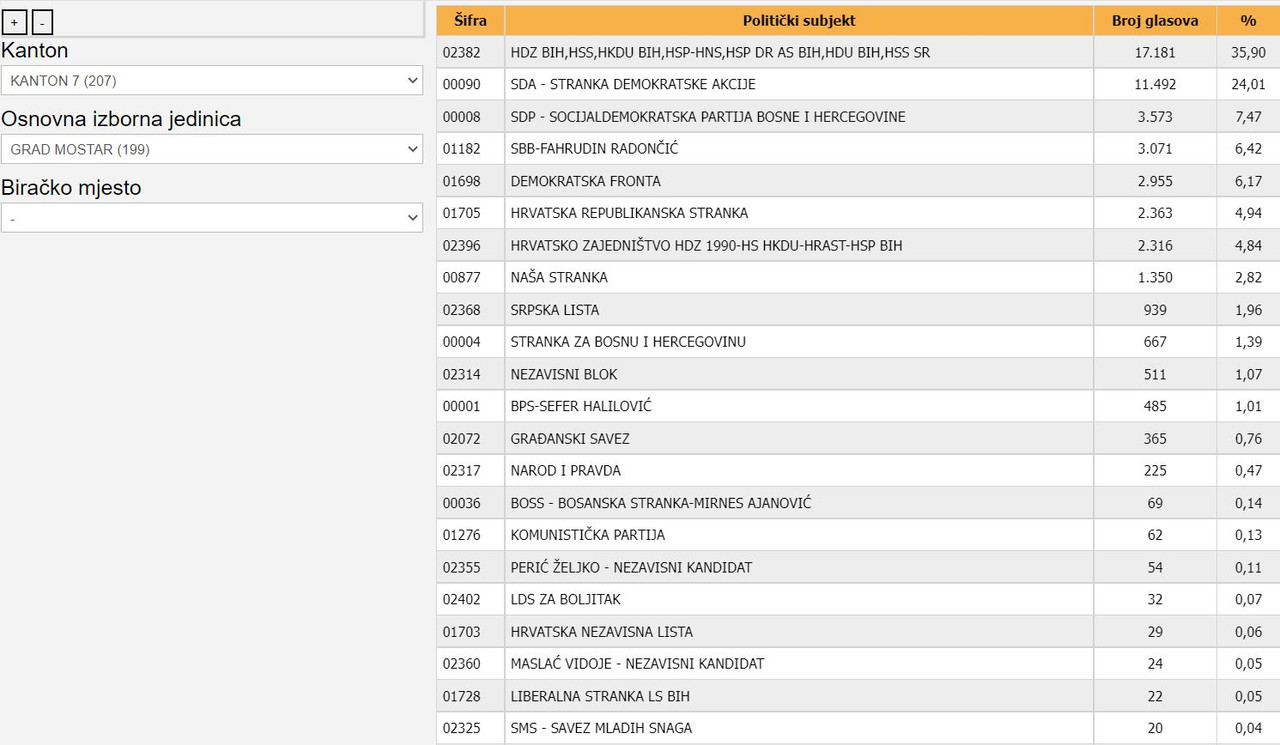The image size is (1280, 745).
Task: Click the % column header
Action: [1248, 20]
